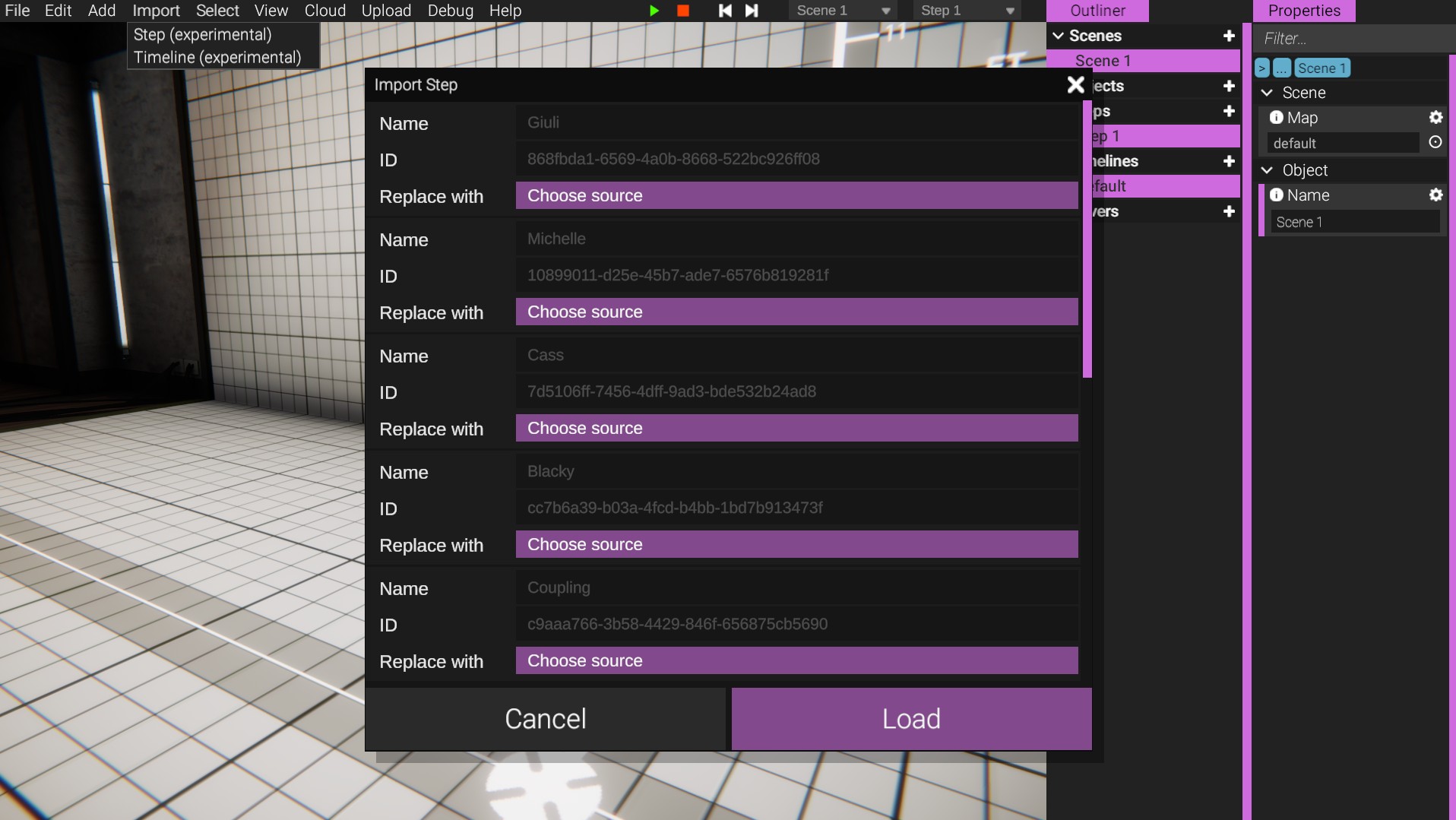
Task: Click the Giuli name field
Action: (x=796, y=122)
